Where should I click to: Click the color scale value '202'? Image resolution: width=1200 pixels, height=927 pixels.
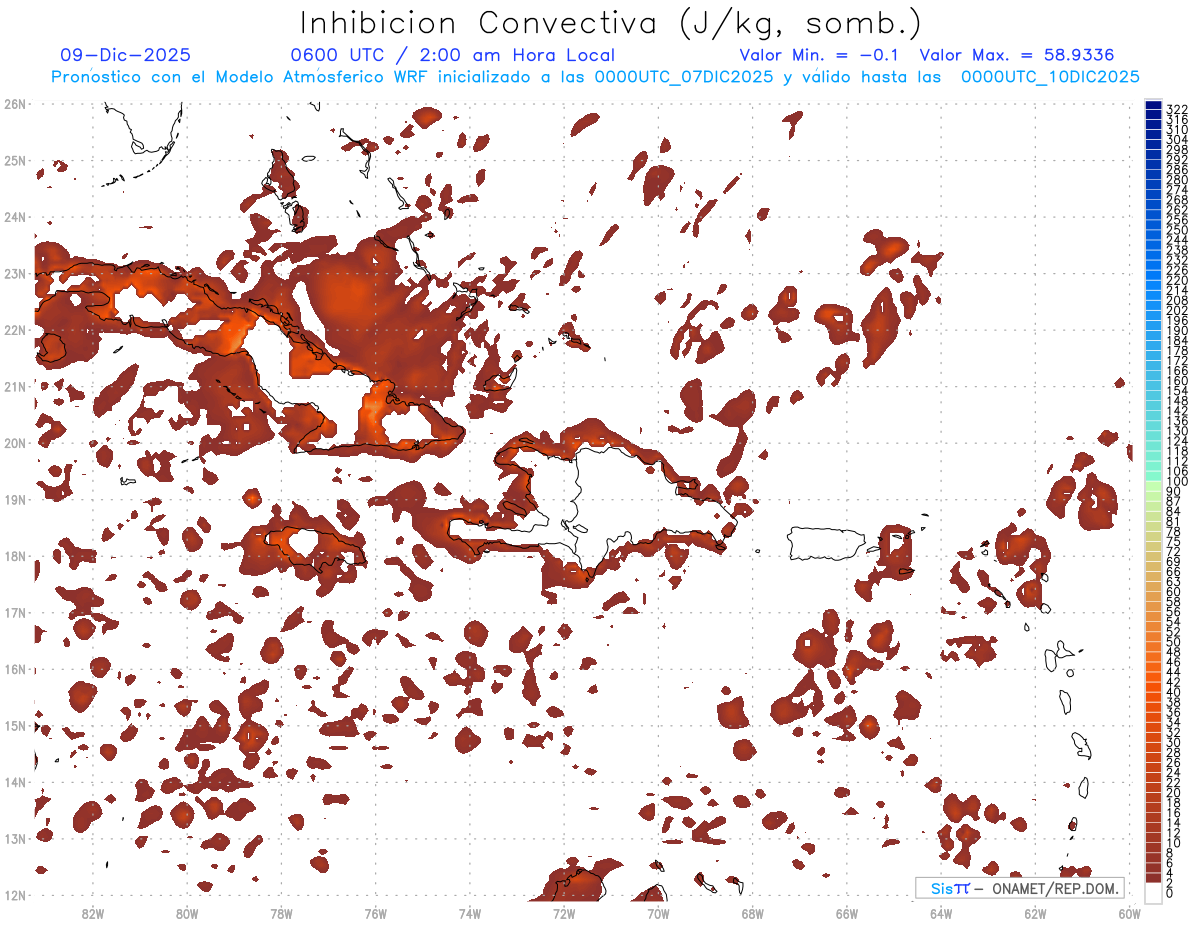[x=1177, y=310]
